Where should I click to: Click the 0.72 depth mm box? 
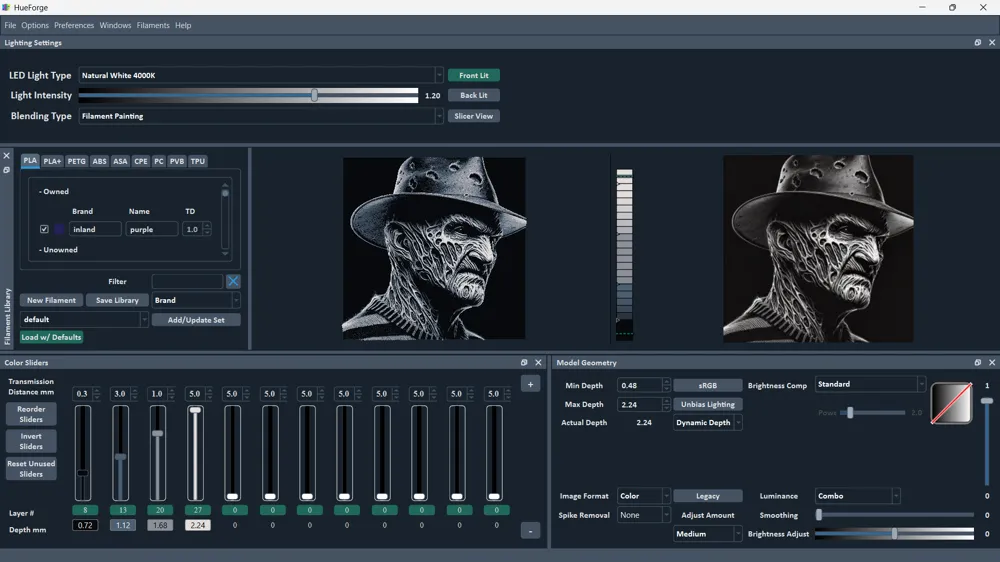(x=85, y=525)
